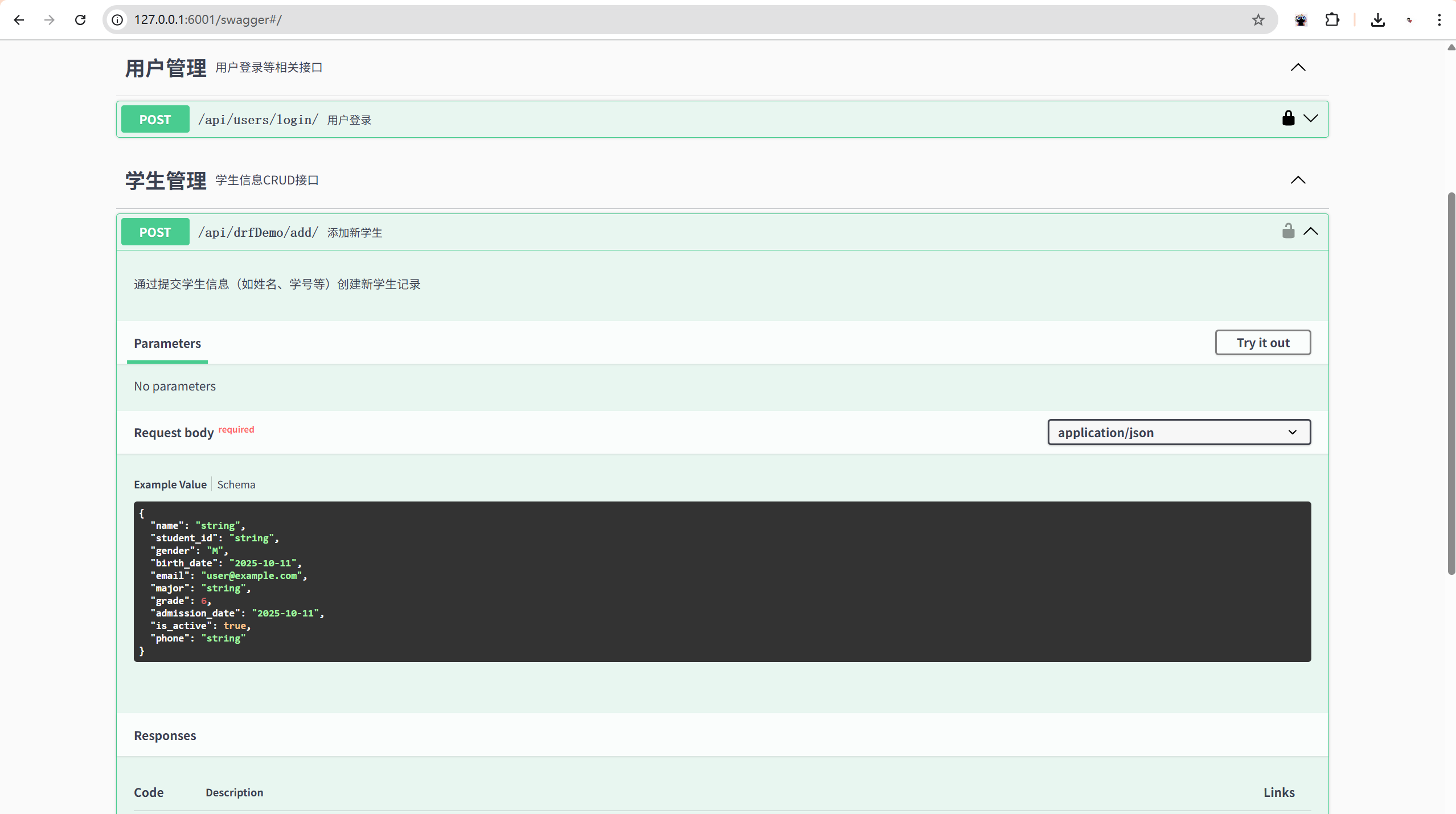Open the browser downloads icon
This screenshot has height=814, width=1456.
[x=1377, y=20]
